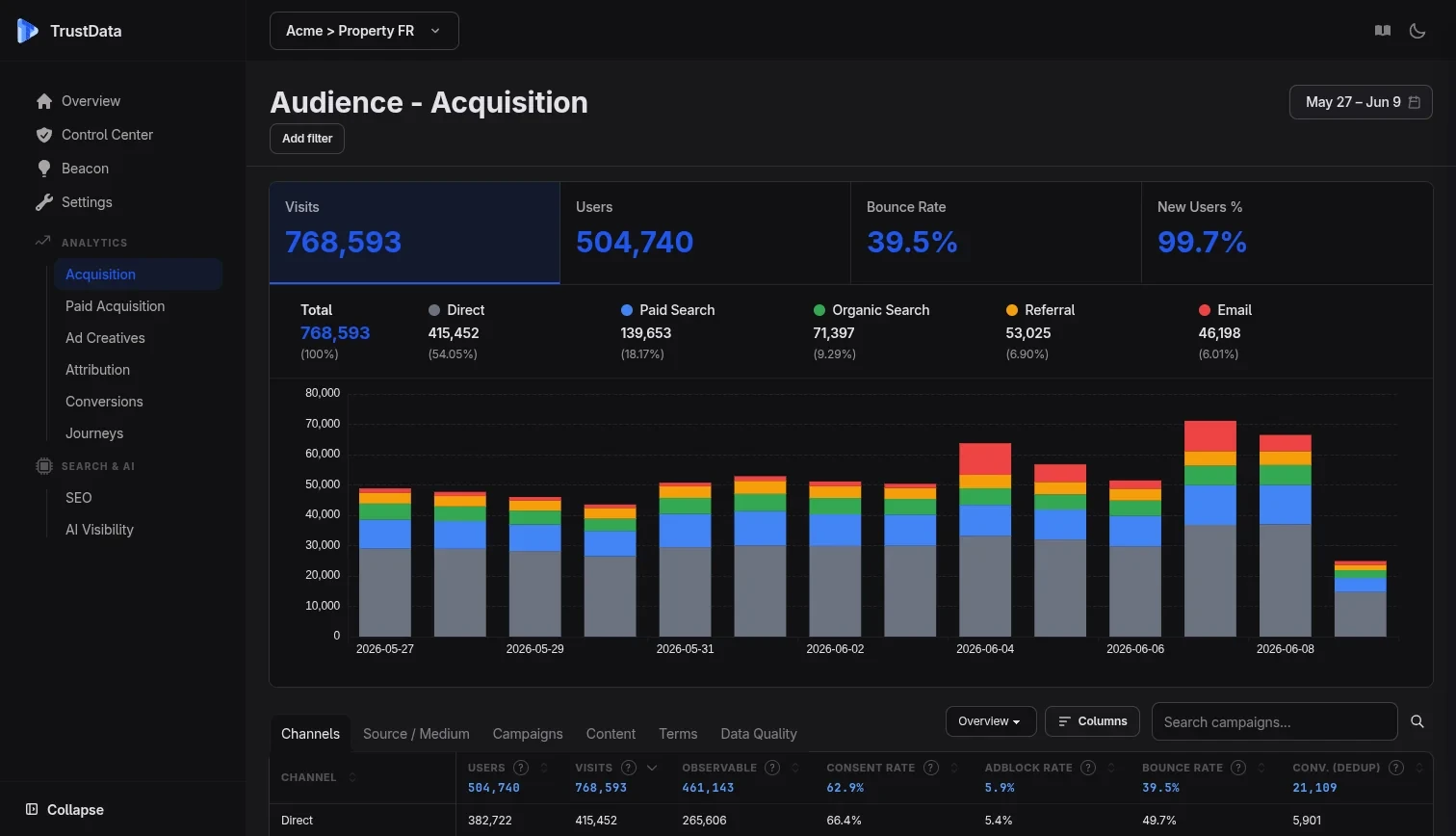Image resolution: width=1456 pixels, height=836 pixels.
Task: Click the calendar icon in date range
Action: pos(1415,102)
